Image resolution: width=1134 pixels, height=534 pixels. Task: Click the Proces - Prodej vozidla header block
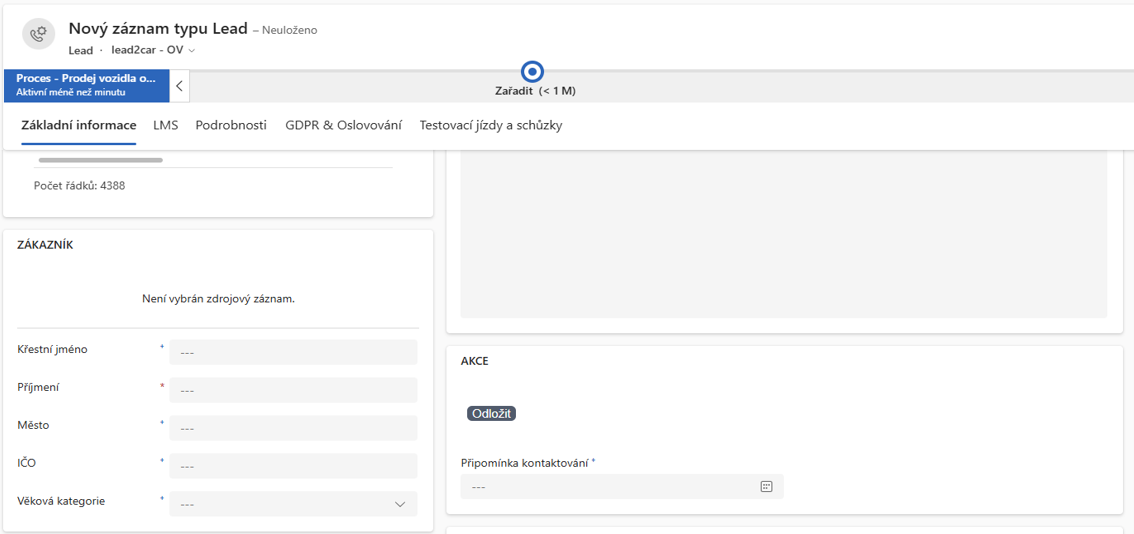(x=86, y=85)
